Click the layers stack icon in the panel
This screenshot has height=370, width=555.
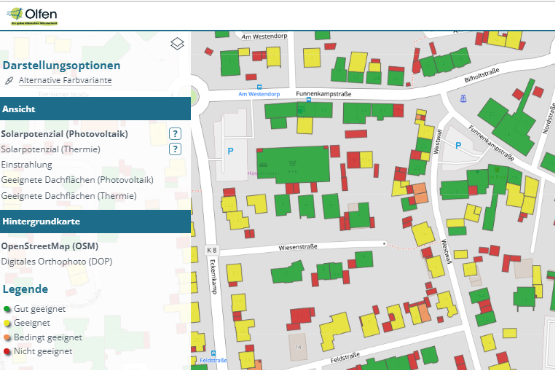177,44
